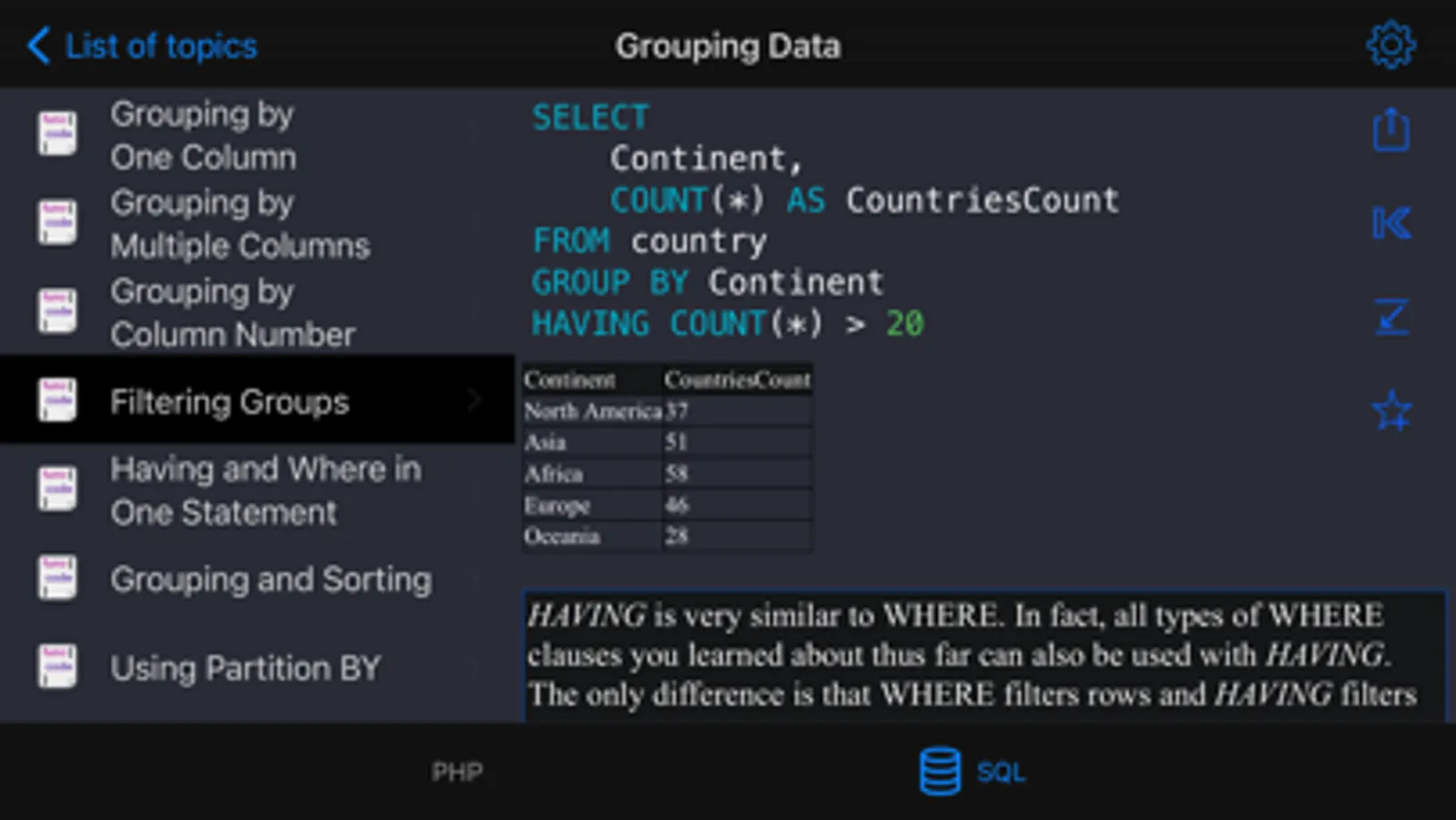This screenshot has height=820, width=1456.
Task: Open the Using Partition BY topic
Action: pyautogui.click(x=257, y=667)
